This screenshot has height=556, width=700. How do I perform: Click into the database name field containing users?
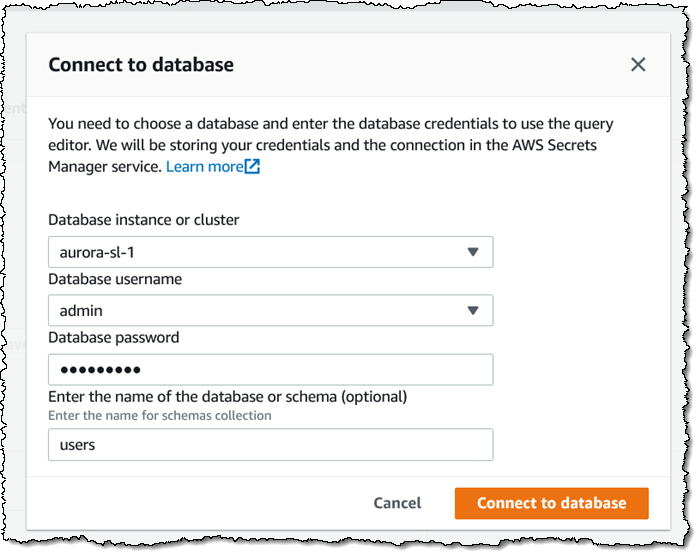click(x=270, y=444)
